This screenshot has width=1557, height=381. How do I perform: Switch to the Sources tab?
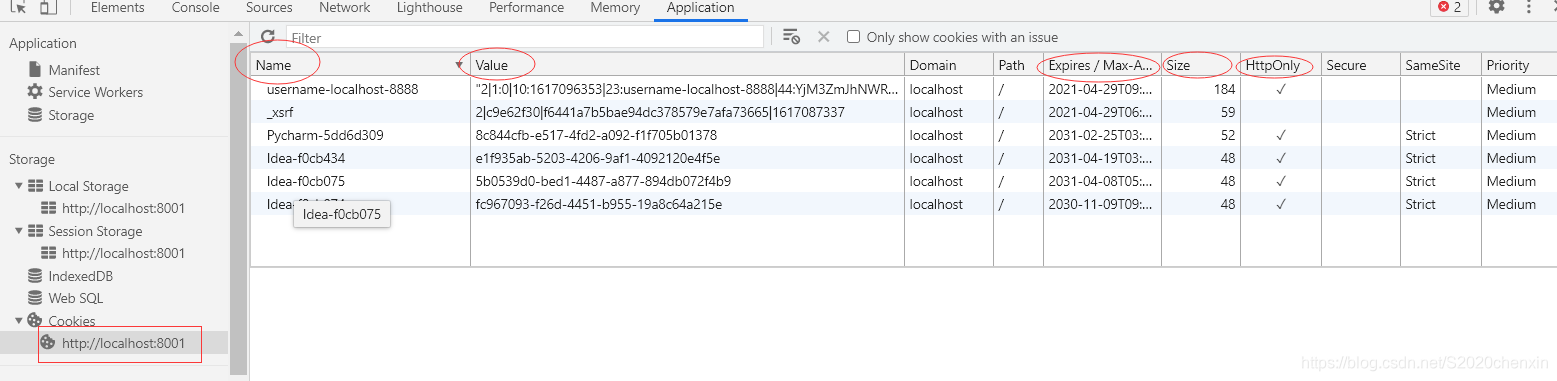(x=269, y=8)
